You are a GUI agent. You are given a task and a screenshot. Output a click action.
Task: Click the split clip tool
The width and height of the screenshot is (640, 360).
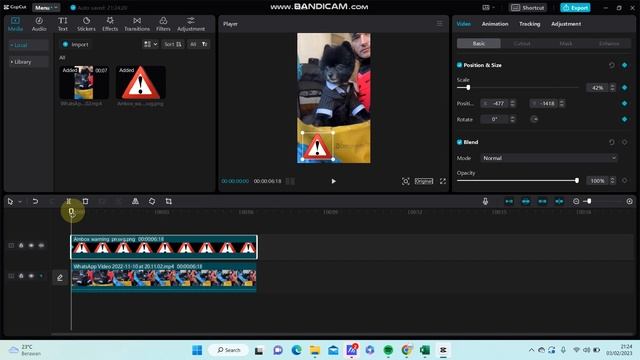click(x=69, y=201)
